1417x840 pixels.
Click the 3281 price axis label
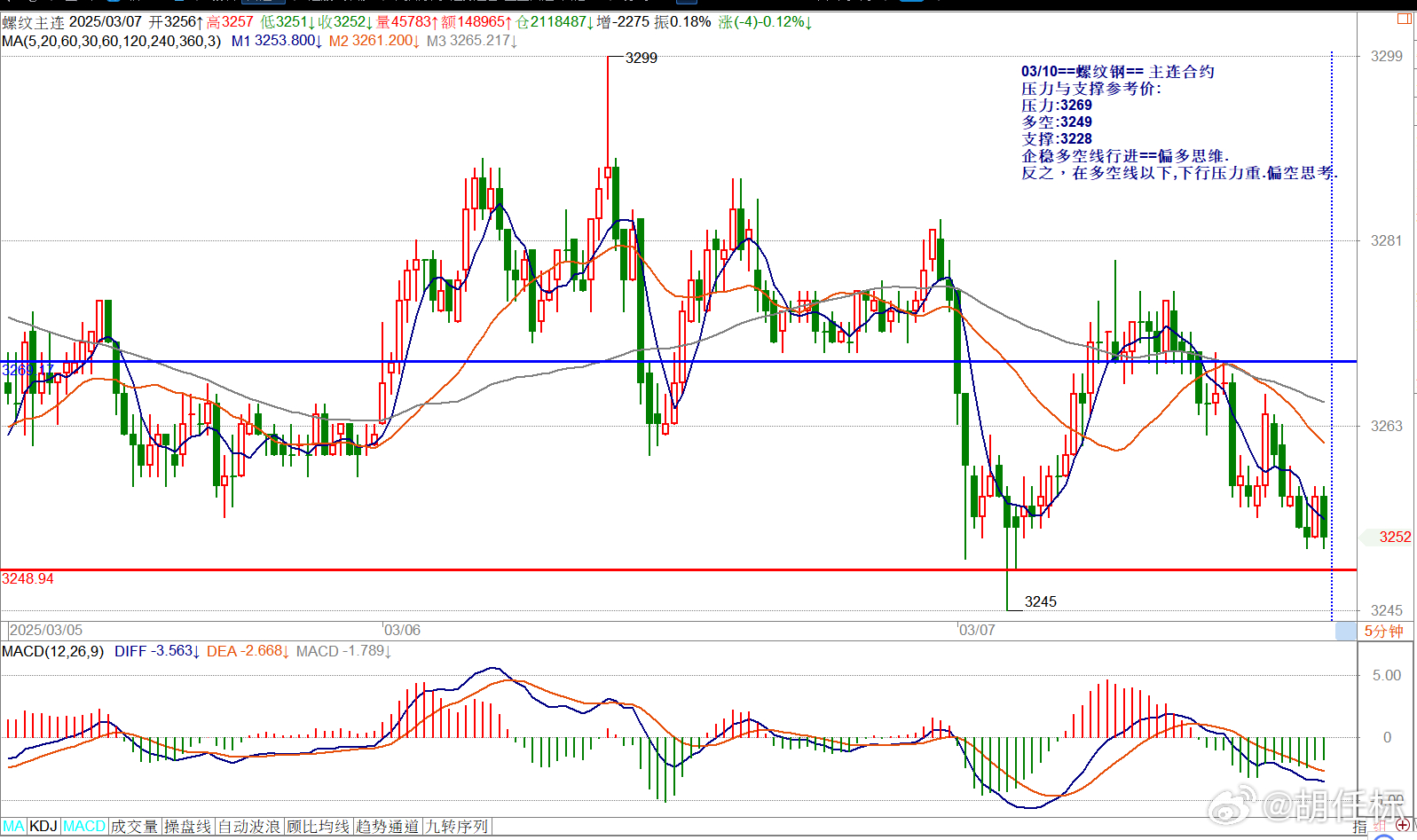pos(1387,240)
